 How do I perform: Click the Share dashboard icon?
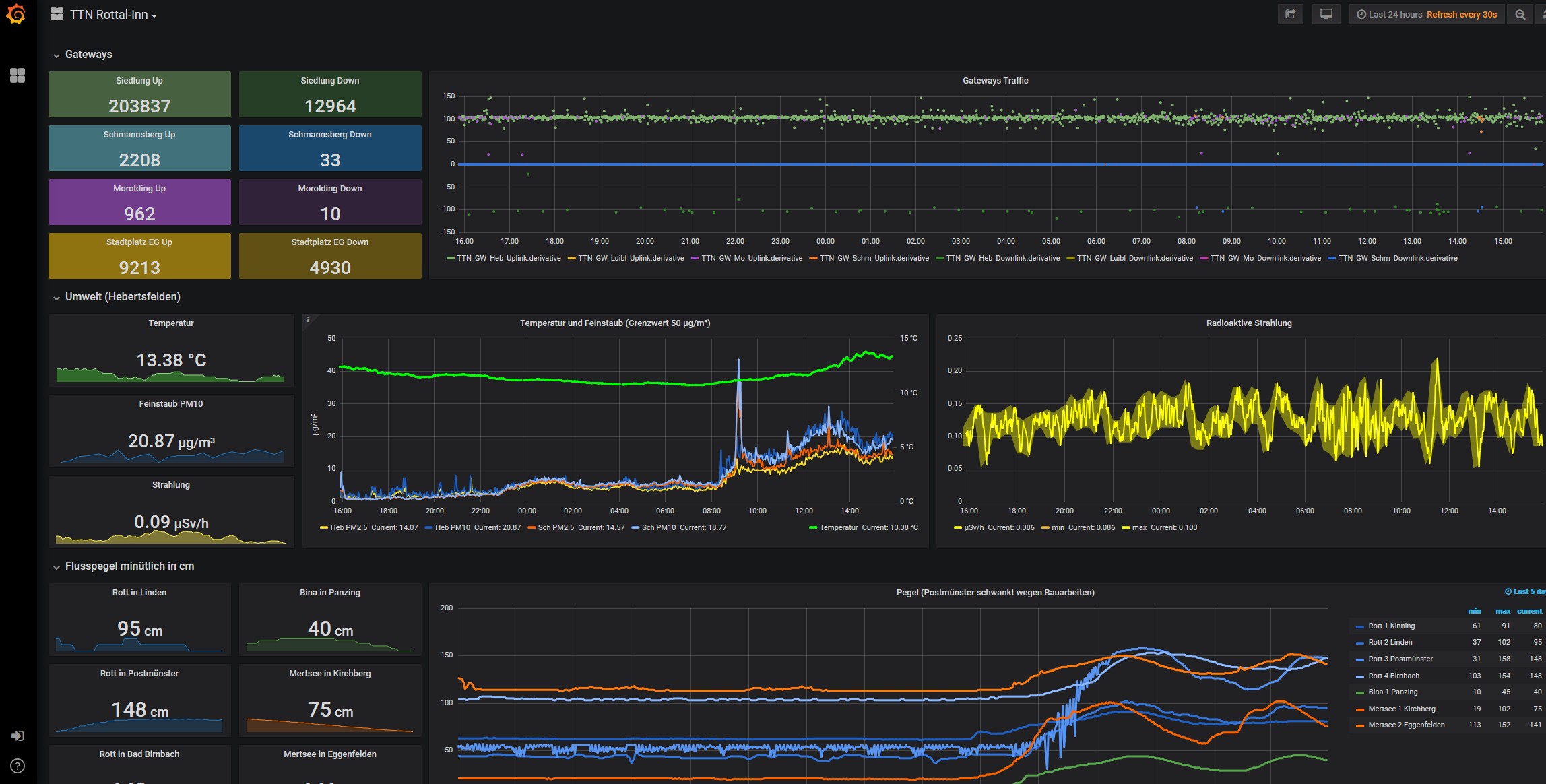pos(1290,14)
